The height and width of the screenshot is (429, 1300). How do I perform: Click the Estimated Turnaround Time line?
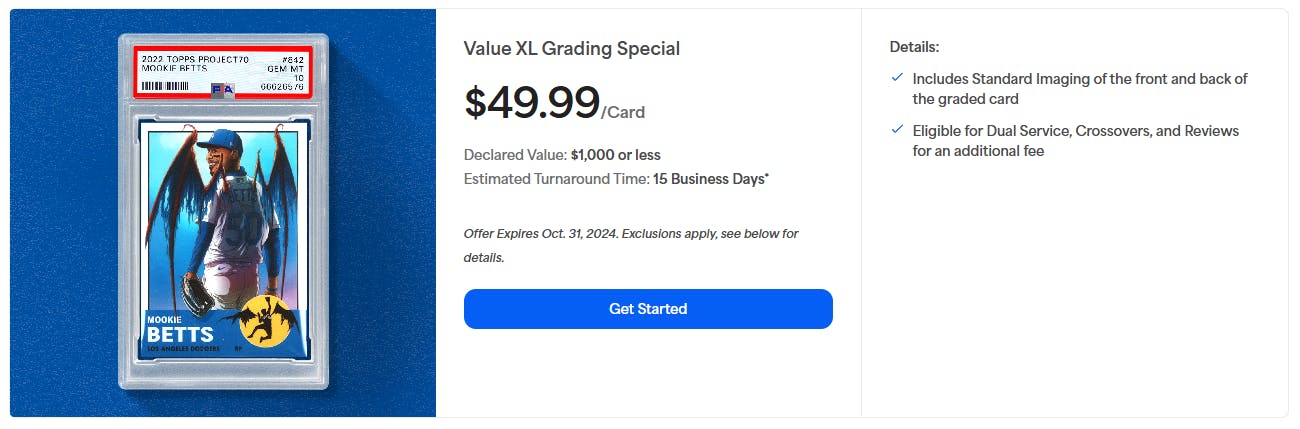click(x=616, y=179)
